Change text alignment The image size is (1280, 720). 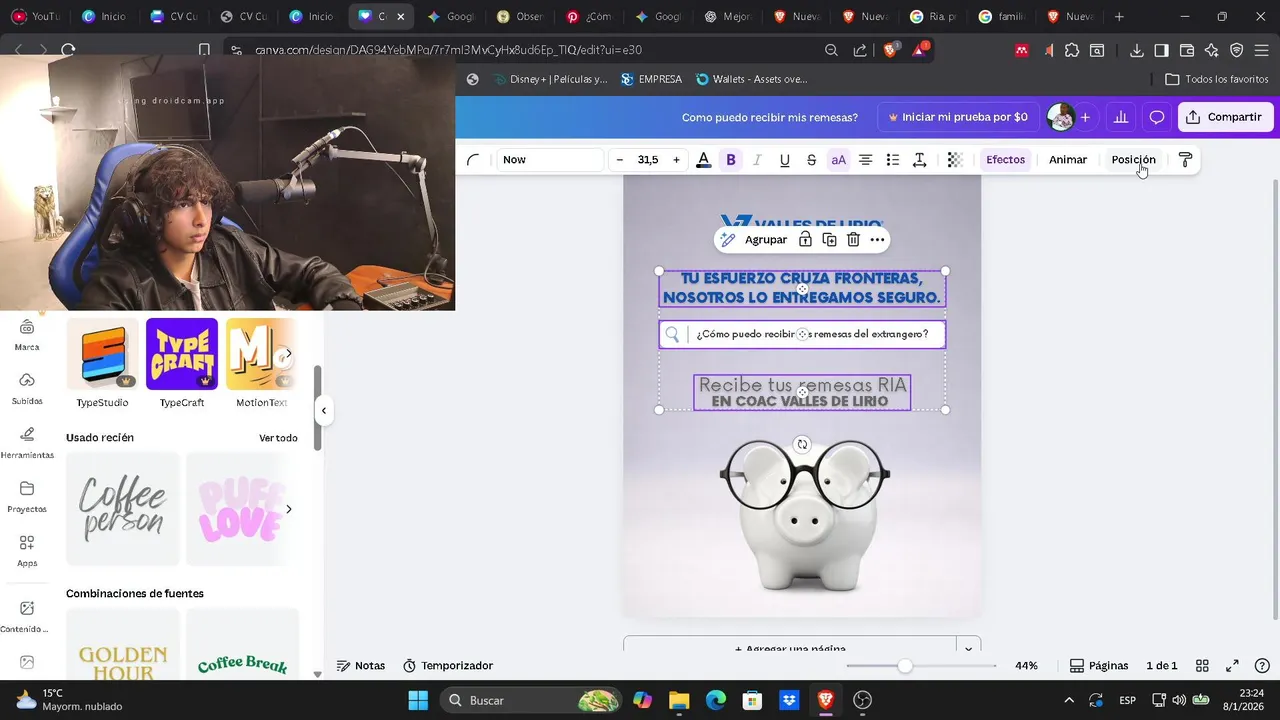click(x=866, y=160)
